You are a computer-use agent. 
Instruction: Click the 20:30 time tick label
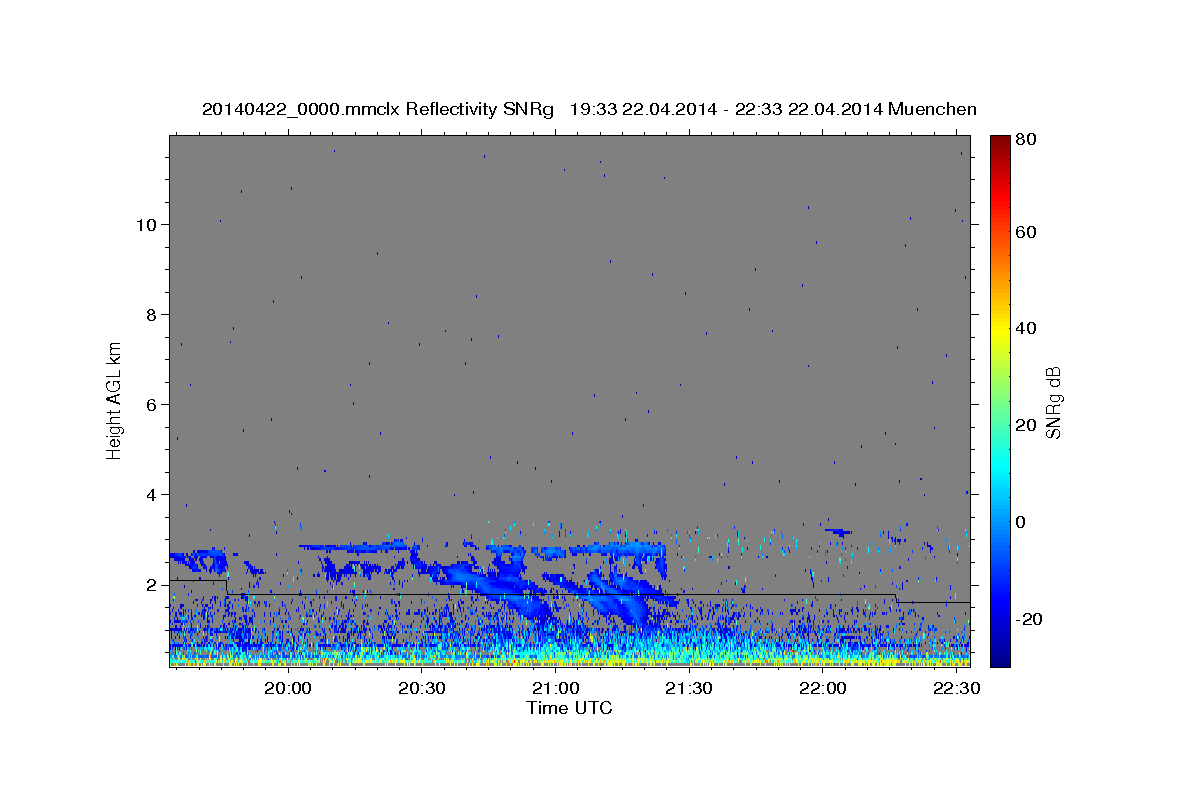pos(422,689)
